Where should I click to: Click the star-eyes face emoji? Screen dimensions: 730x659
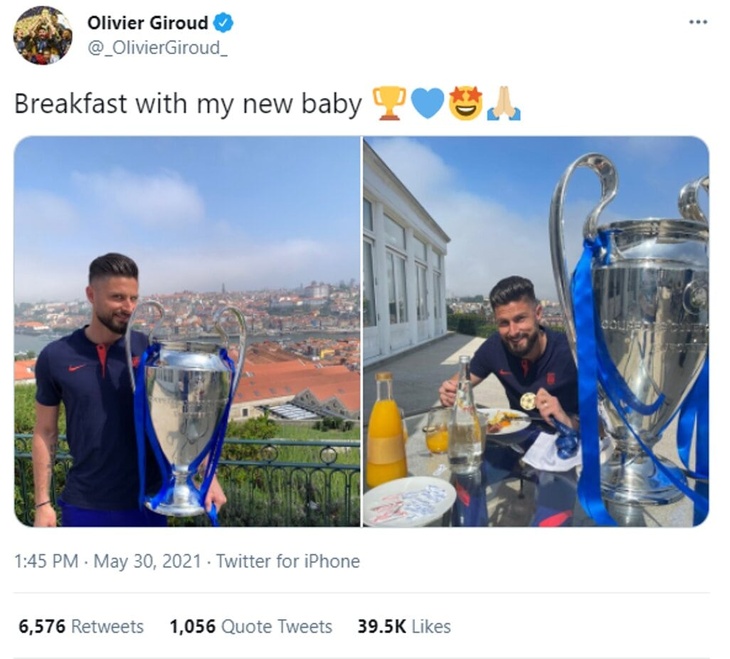(466, 103)
